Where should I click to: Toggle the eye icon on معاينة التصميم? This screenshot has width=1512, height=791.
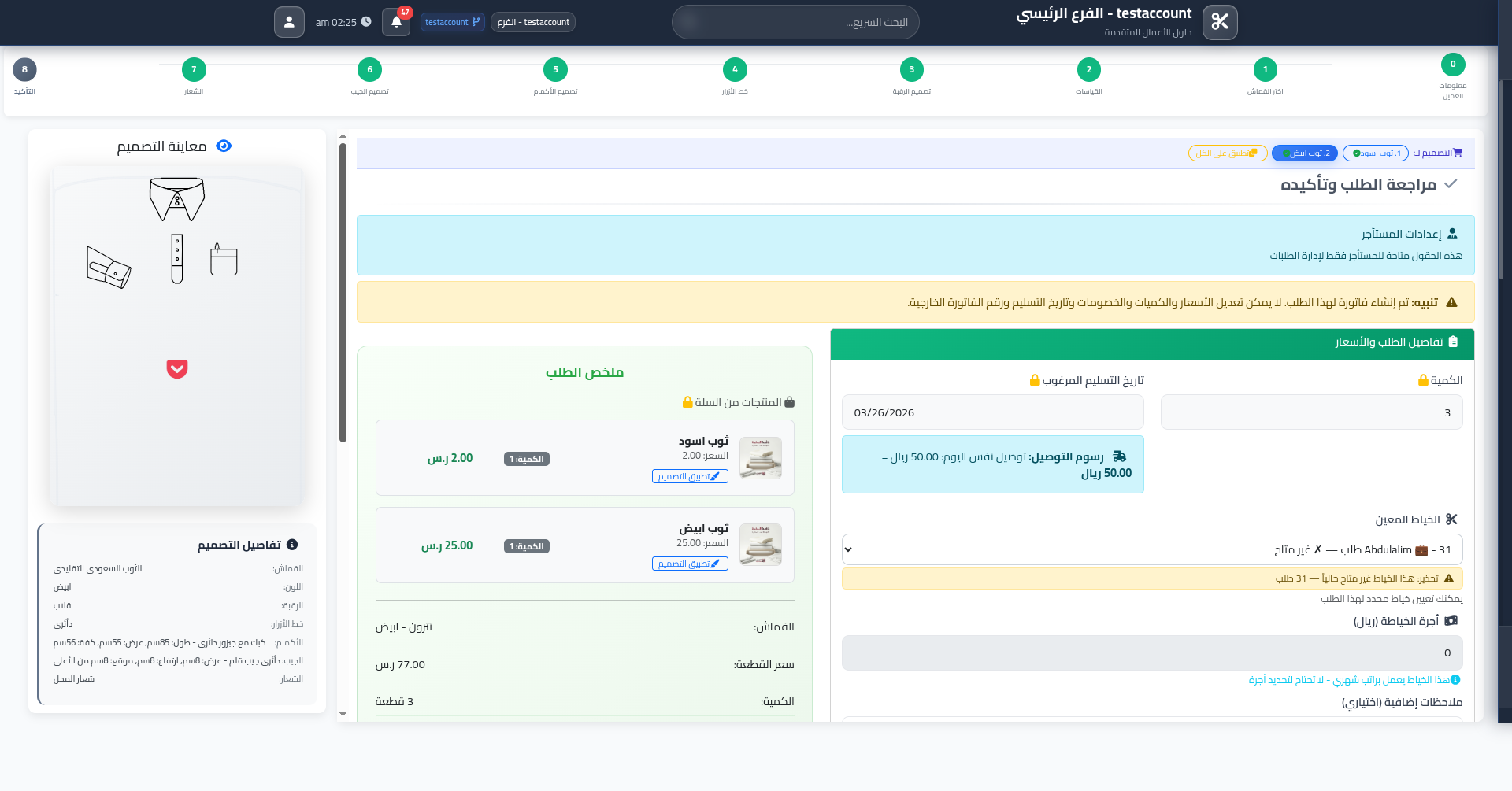[x=224, y=146]
